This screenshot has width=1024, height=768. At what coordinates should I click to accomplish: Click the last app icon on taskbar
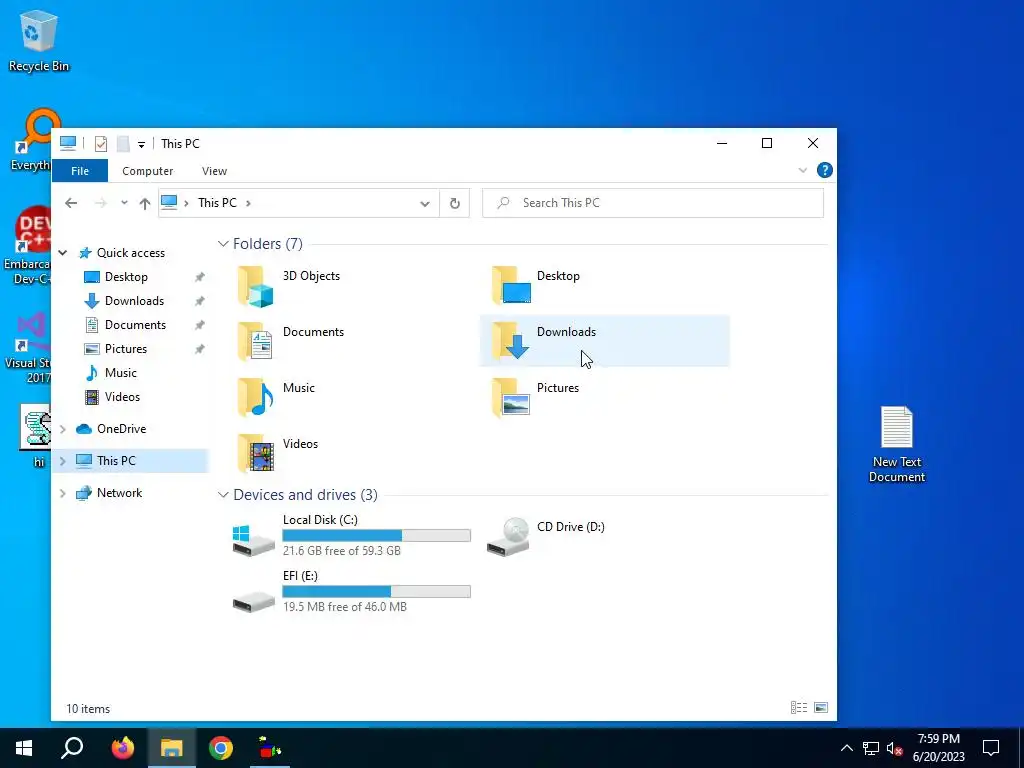[270, 748]
